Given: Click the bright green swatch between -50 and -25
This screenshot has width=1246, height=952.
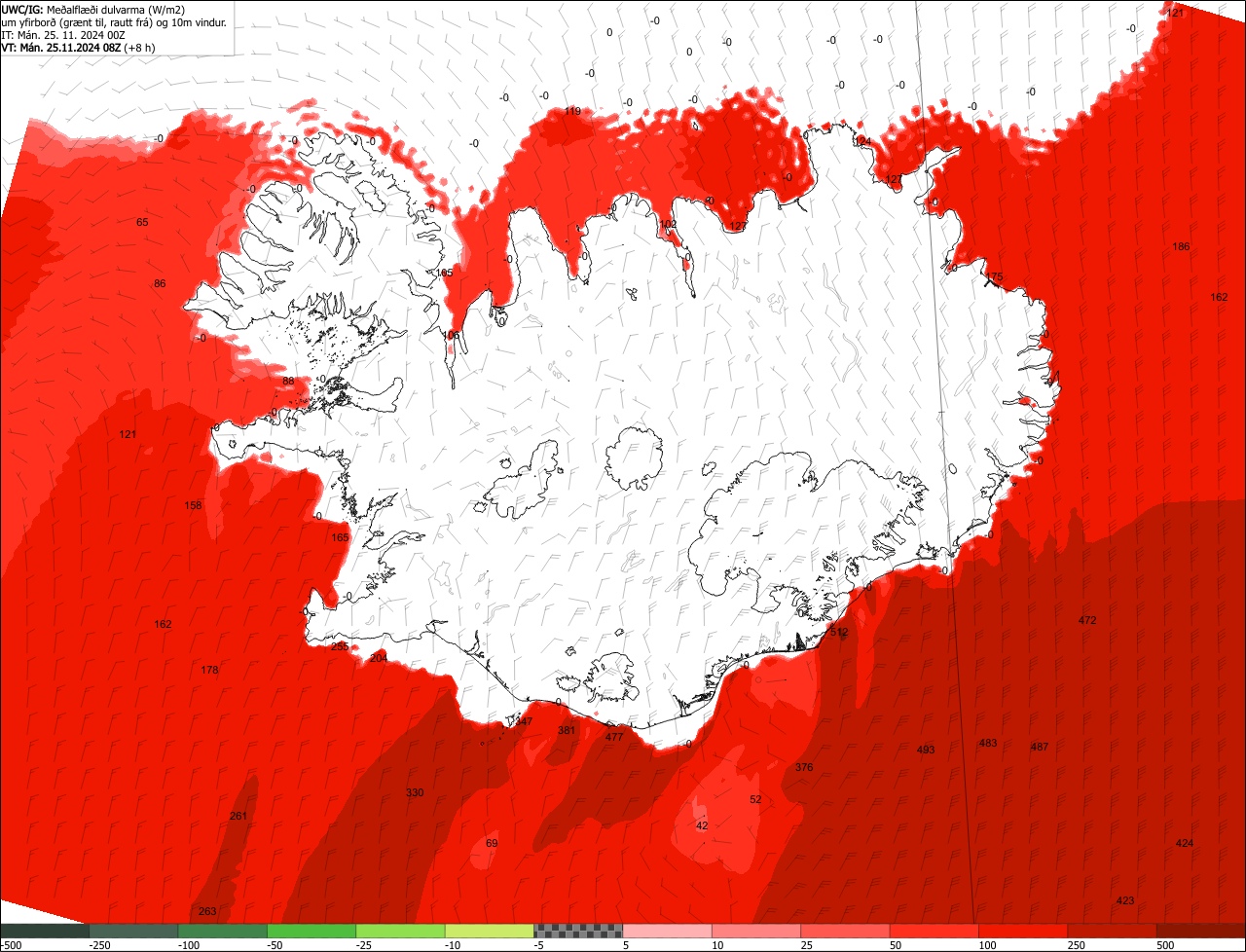Looking at the screenshot, I should tap(311, 931).
